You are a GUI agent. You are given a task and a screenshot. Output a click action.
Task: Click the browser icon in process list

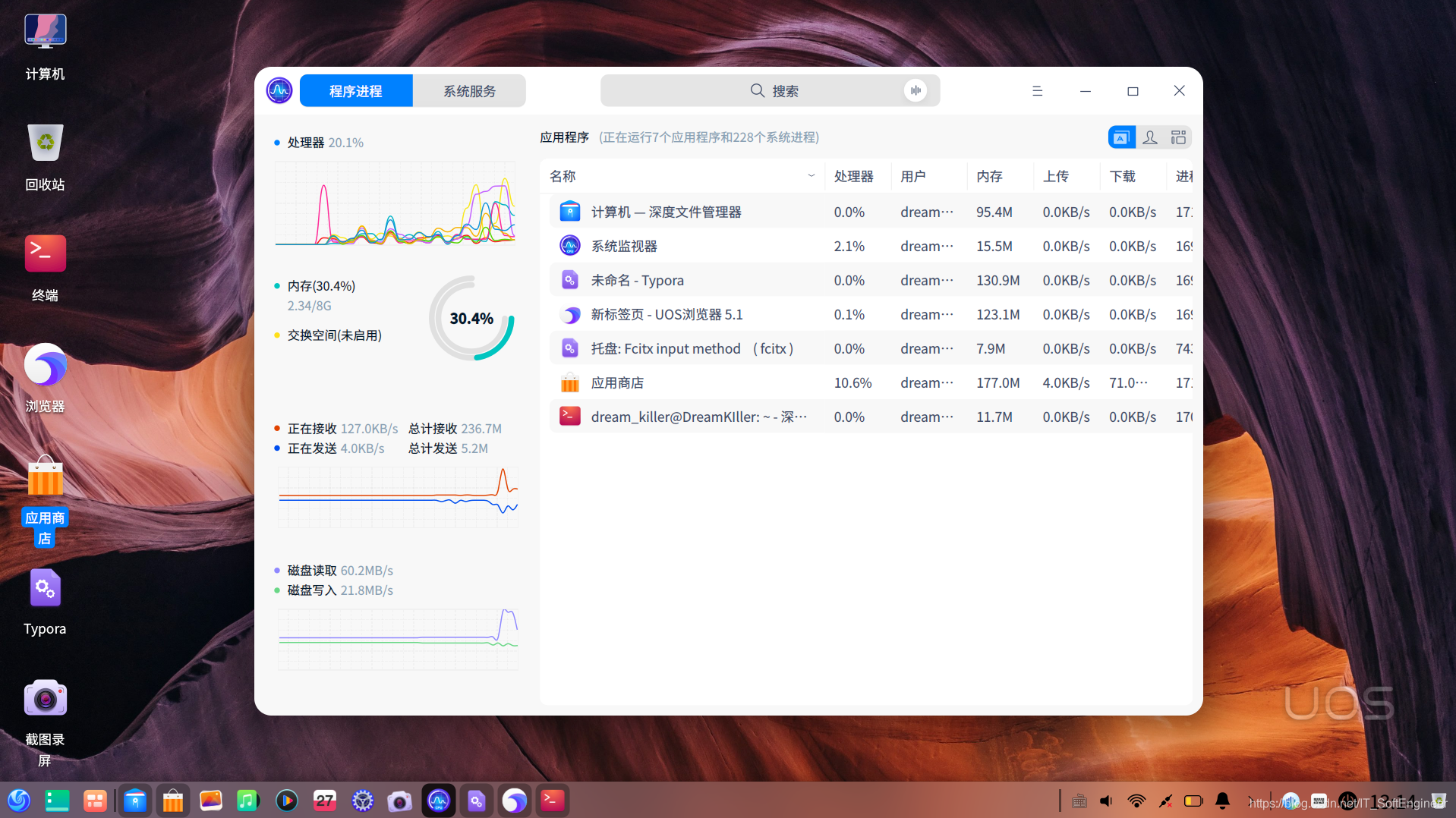coord(570,314)
